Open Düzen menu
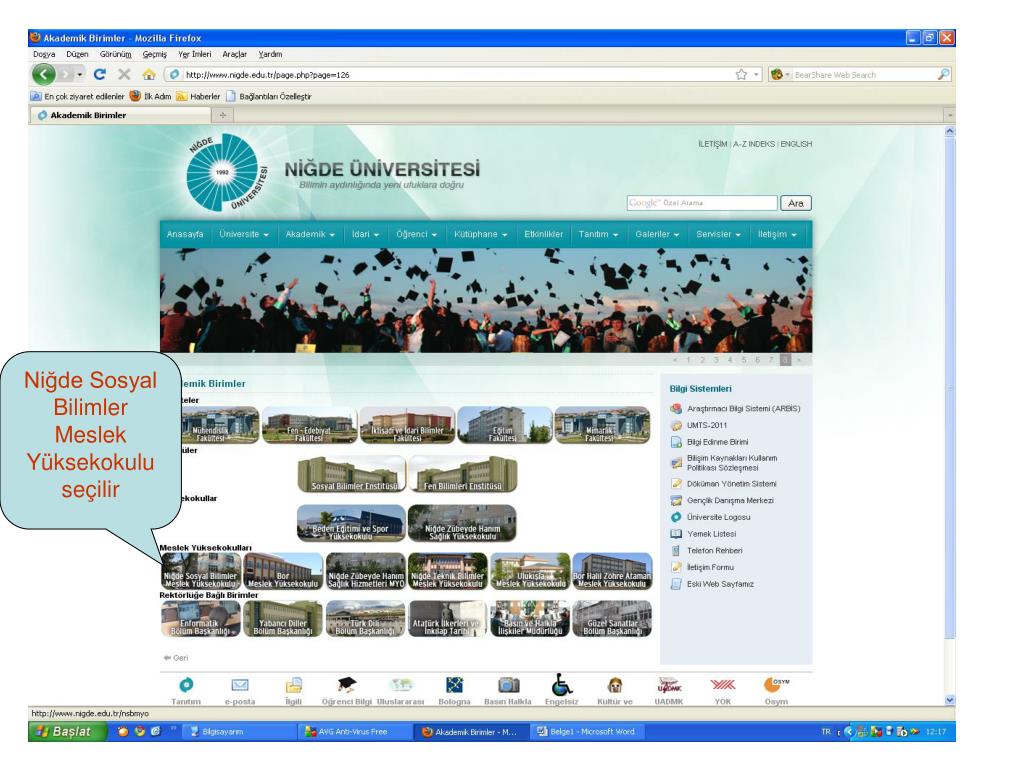Image resolution: width=1024 pixels, height=768 pixels. pyautogui.click(x=77, y=54)
